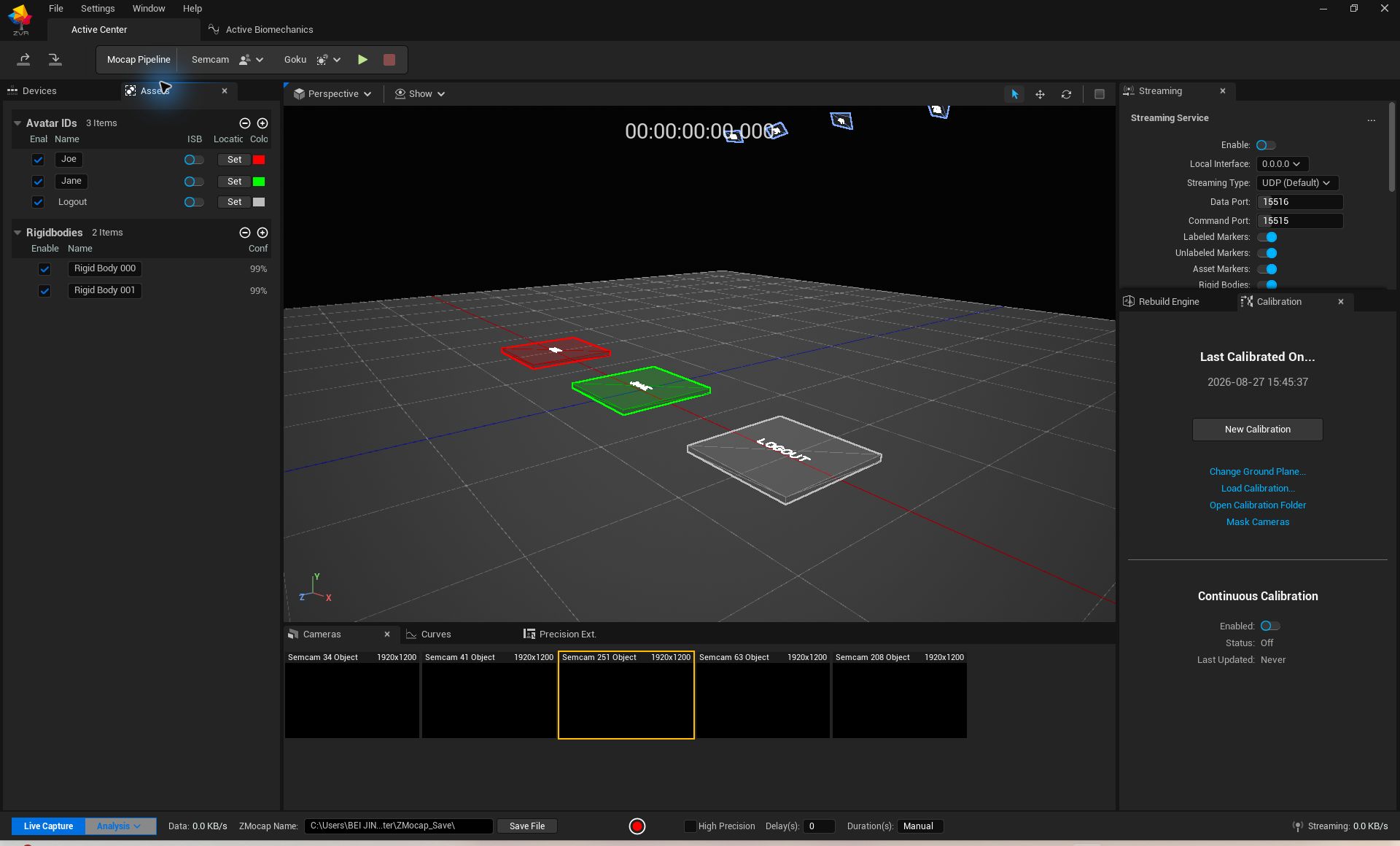1400x846 pixels.
Task: Click plus icon in Rigidbodies header
Action: (262, 233)
